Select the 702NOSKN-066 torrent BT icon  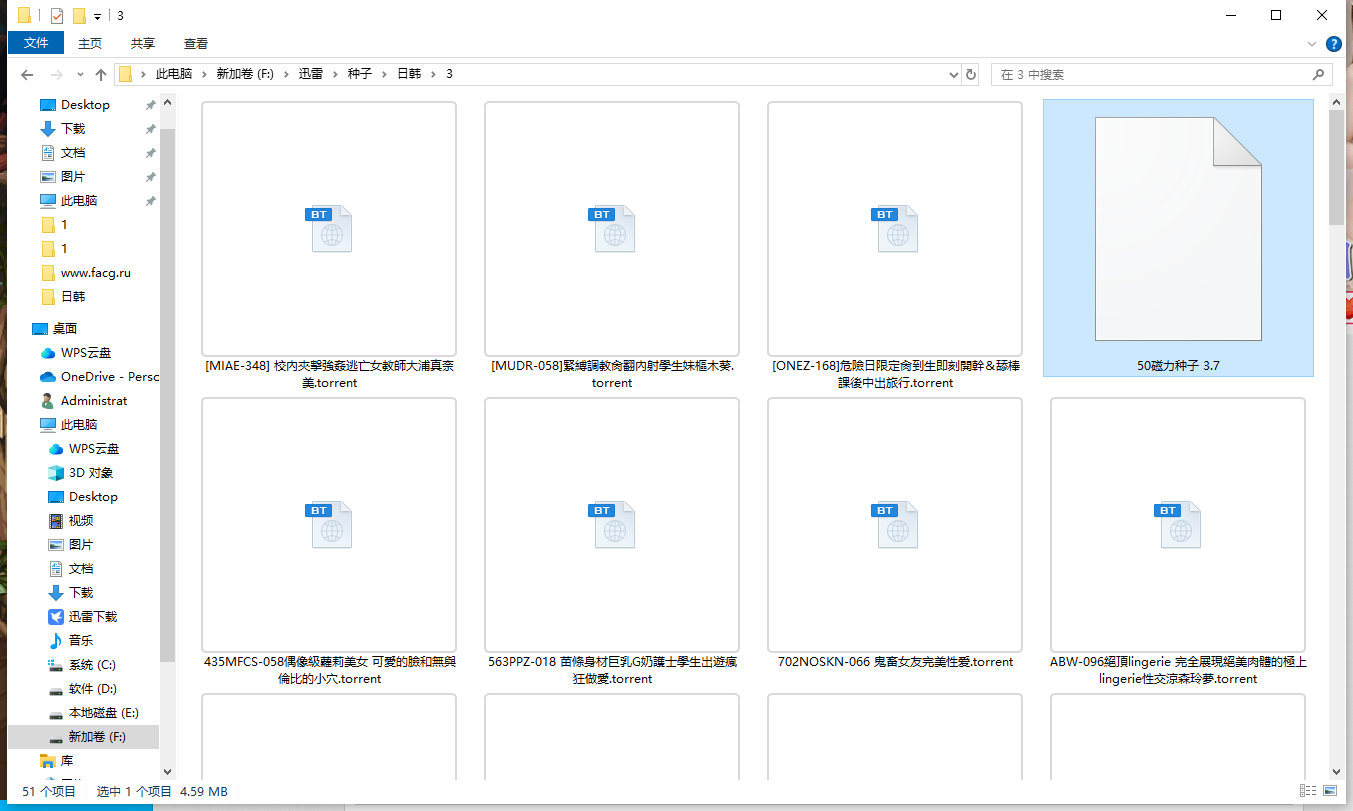pos(895,524)
